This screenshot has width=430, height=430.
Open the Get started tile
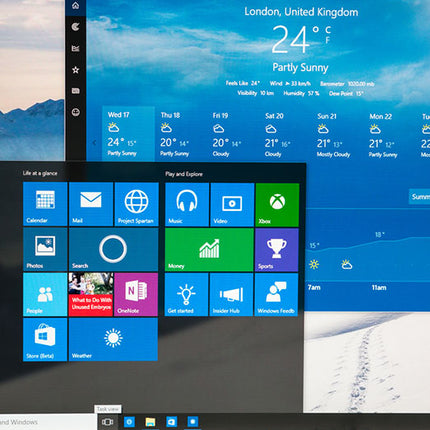pos(187,295)
